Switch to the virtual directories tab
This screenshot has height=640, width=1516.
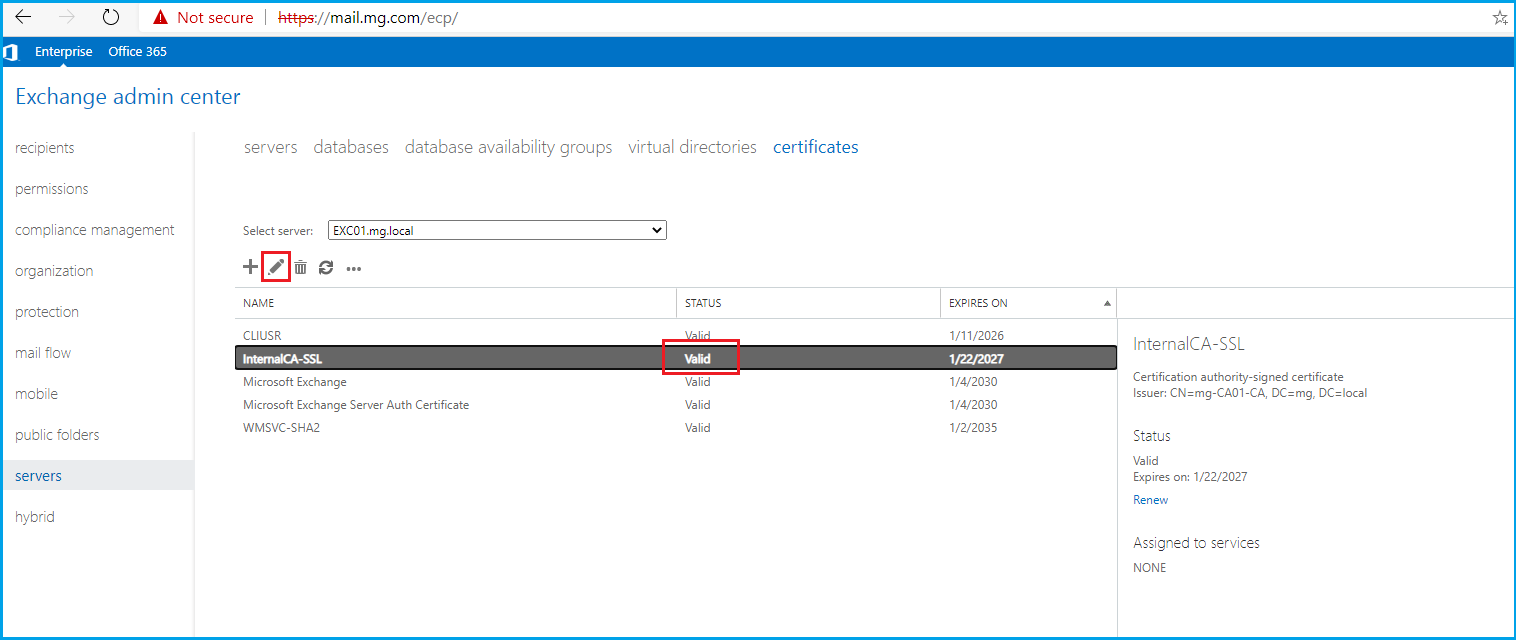[x=692, y=147]
